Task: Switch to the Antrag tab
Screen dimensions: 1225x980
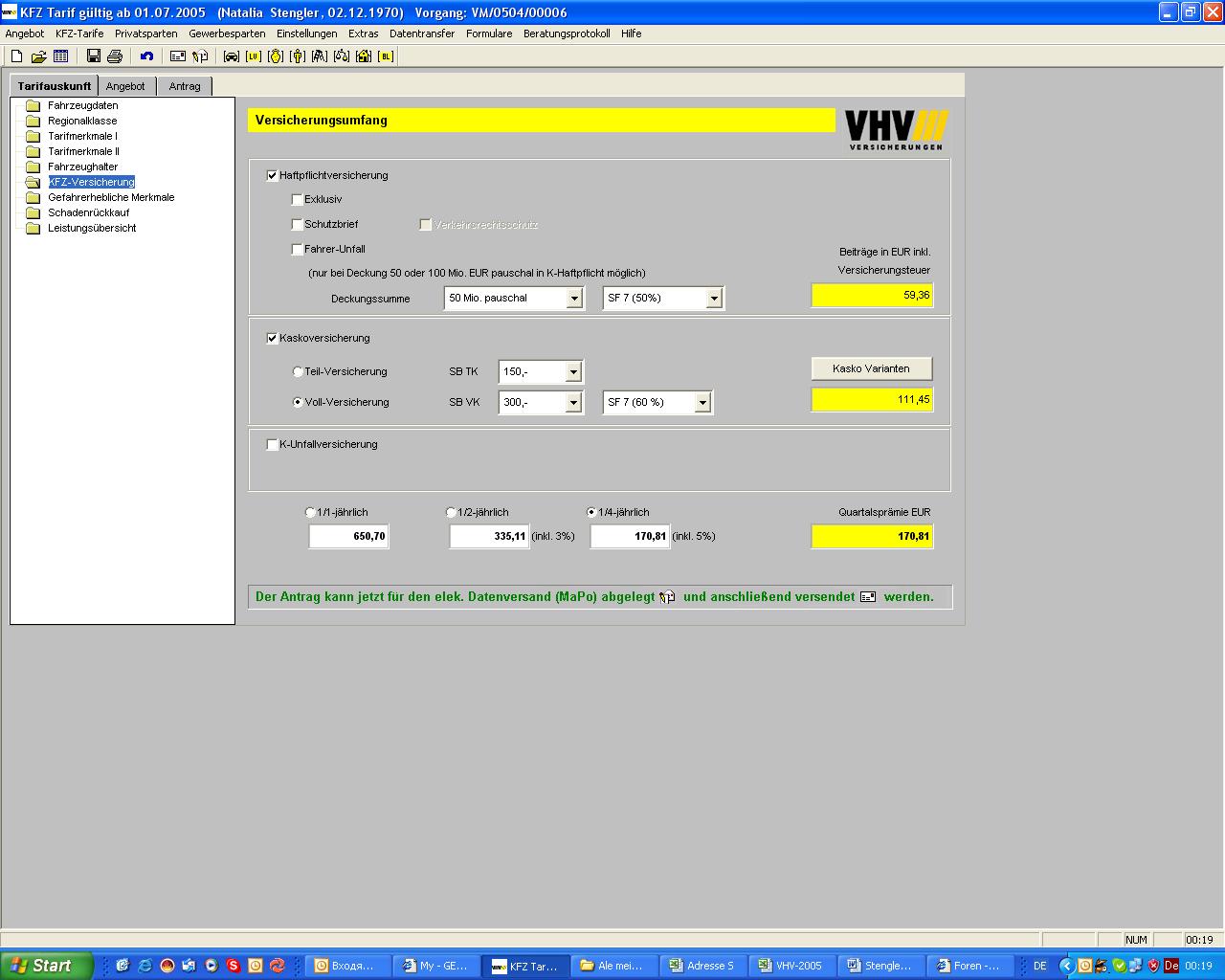Action: tap(185, 86)
